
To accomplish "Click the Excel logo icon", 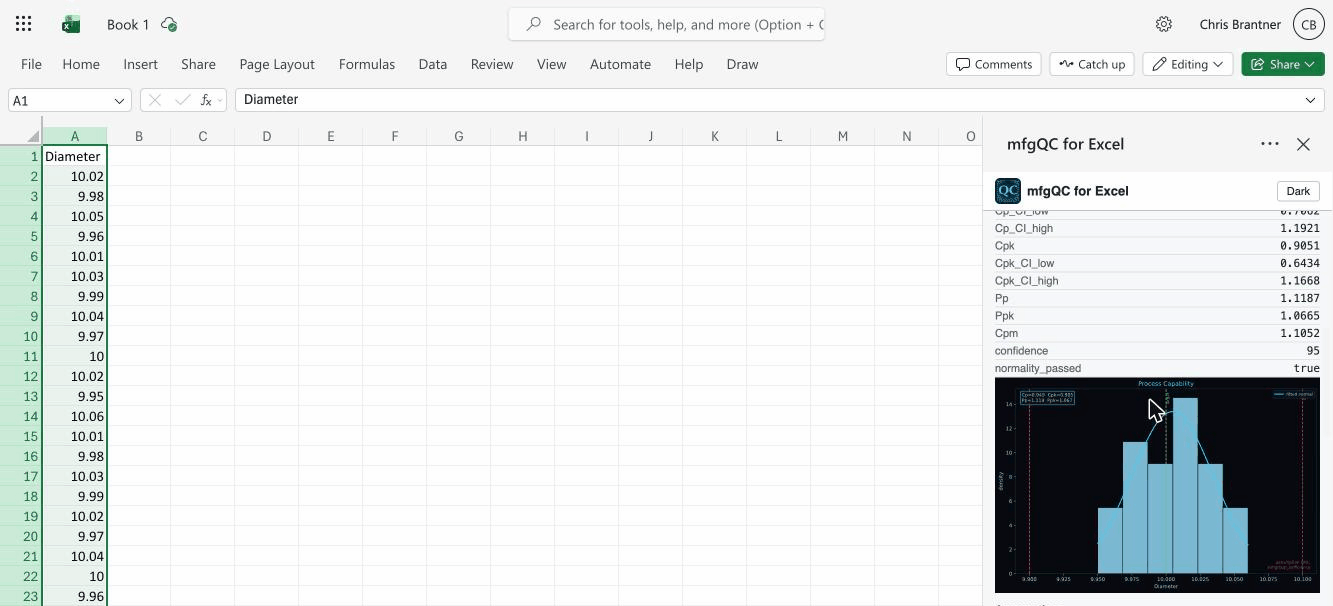I will (71, 24).
